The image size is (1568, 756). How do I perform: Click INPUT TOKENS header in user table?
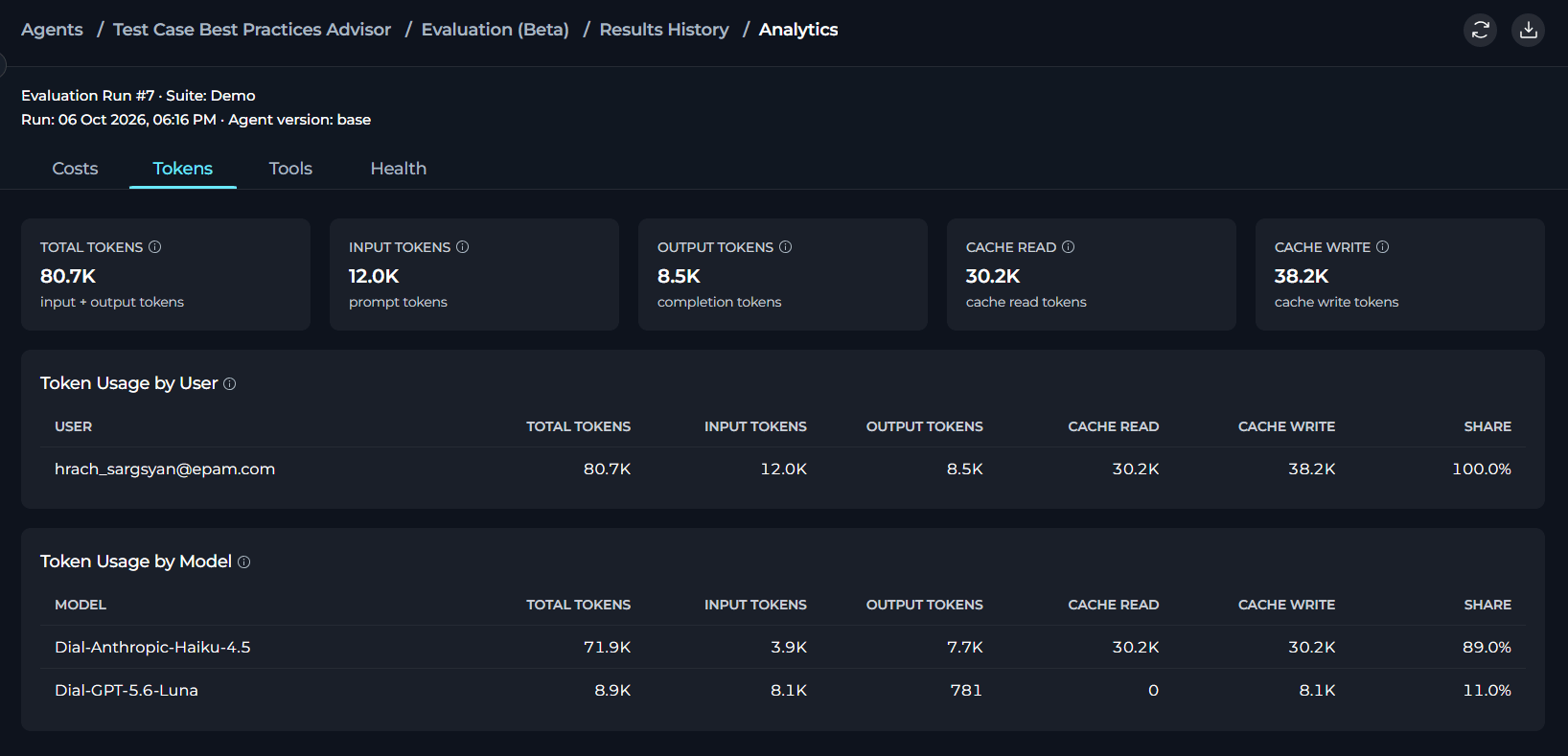[x=755, y=426]
